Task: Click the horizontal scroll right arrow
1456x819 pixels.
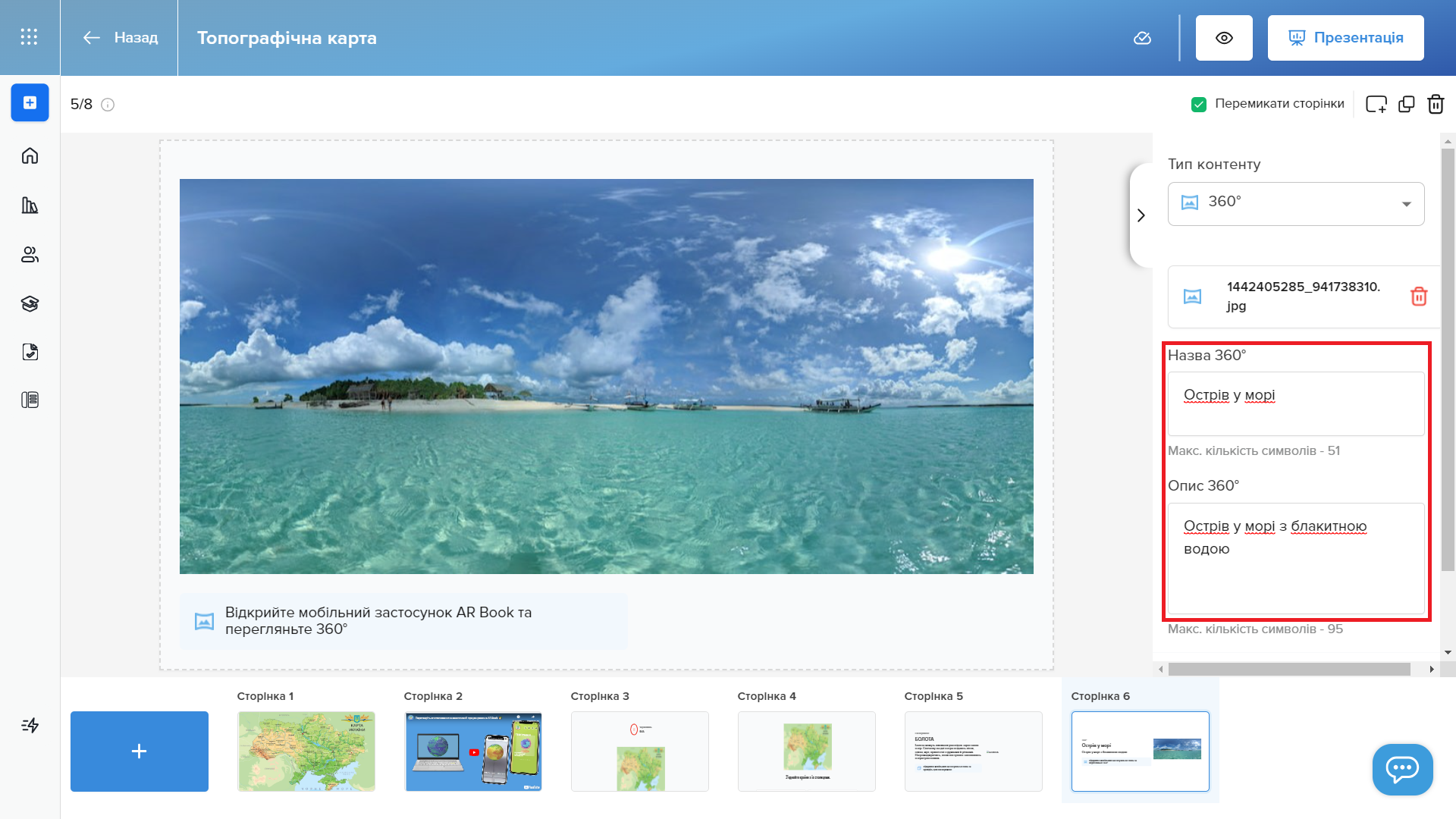Action: pos(1431,670)
